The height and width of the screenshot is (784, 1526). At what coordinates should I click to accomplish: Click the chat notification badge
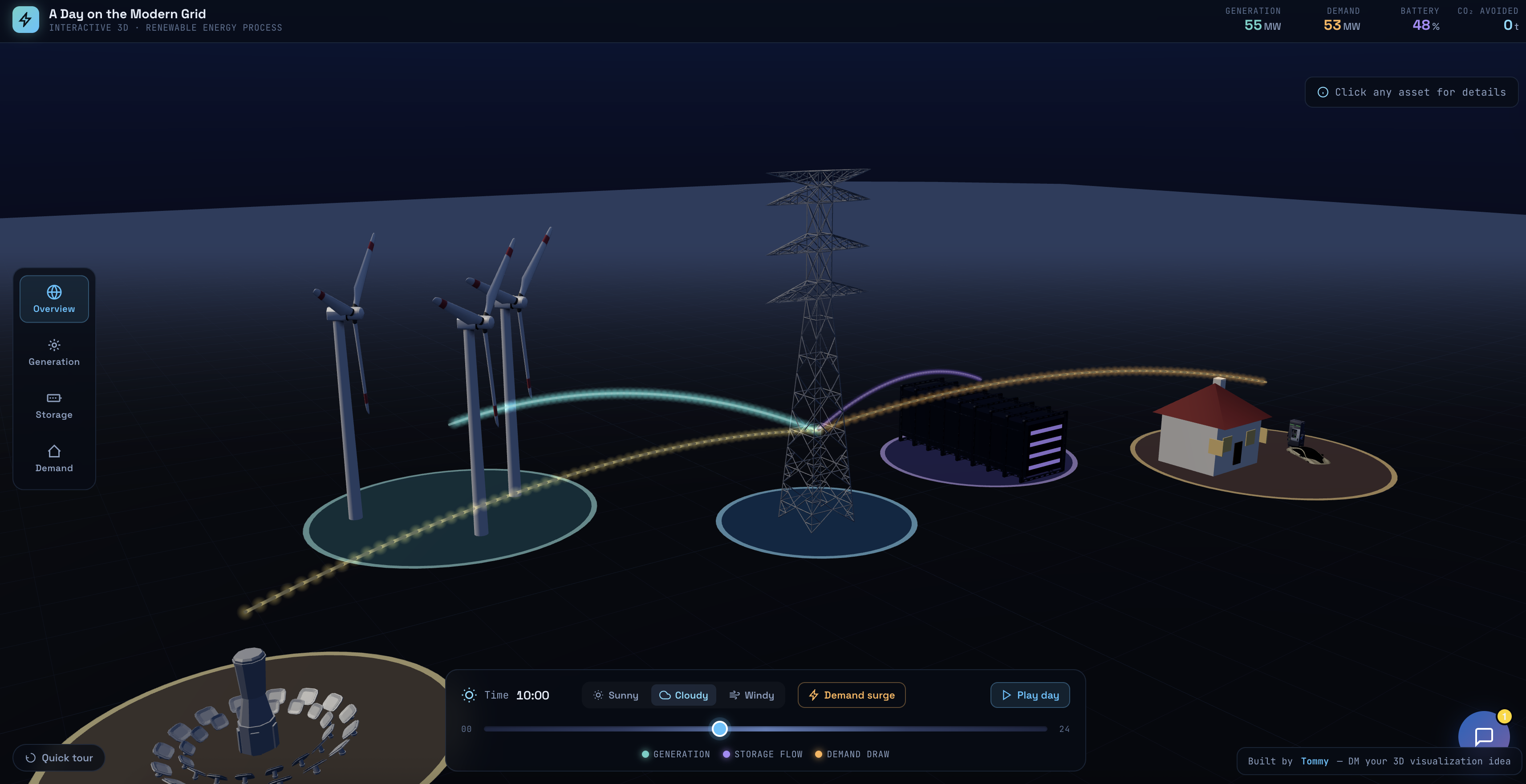(x=1504, y=716)
